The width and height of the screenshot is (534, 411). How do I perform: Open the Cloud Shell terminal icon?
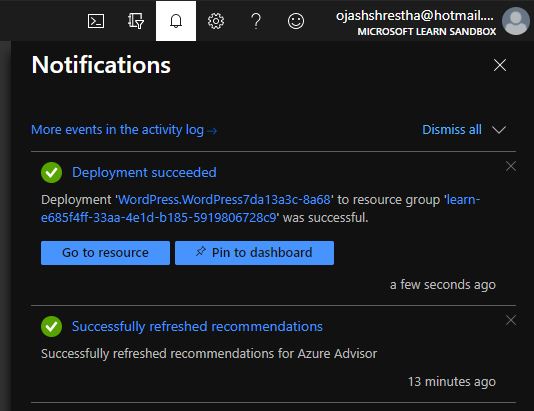coord(96,21)
